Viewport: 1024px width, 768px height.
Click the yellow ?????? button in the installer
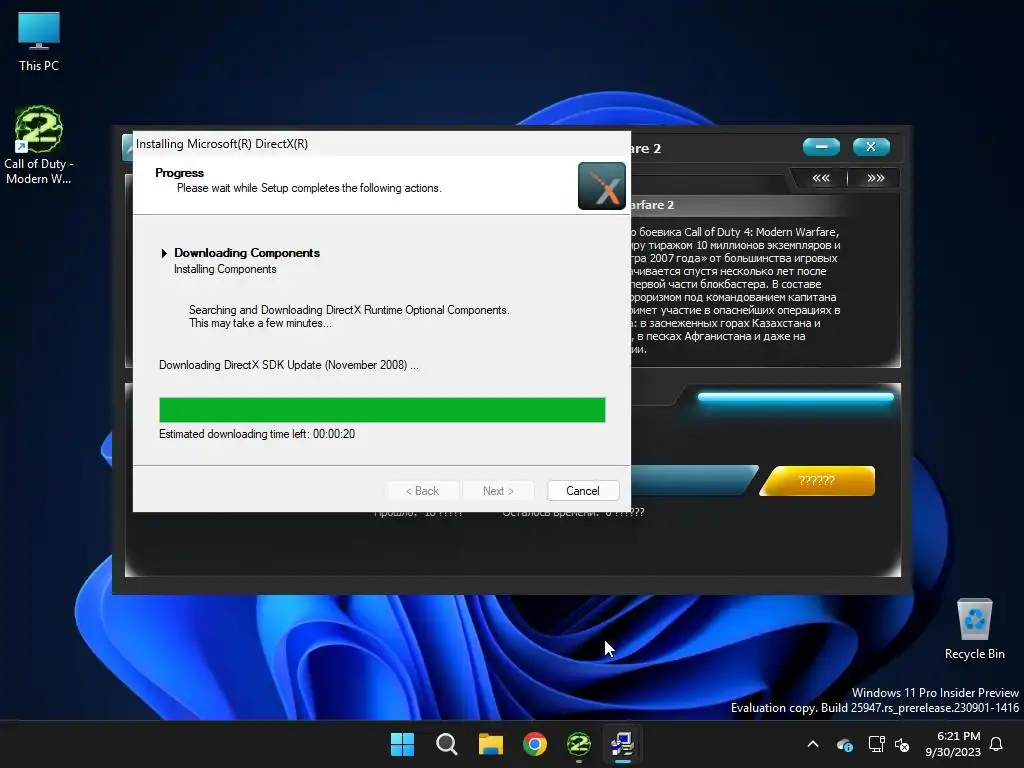817,481
